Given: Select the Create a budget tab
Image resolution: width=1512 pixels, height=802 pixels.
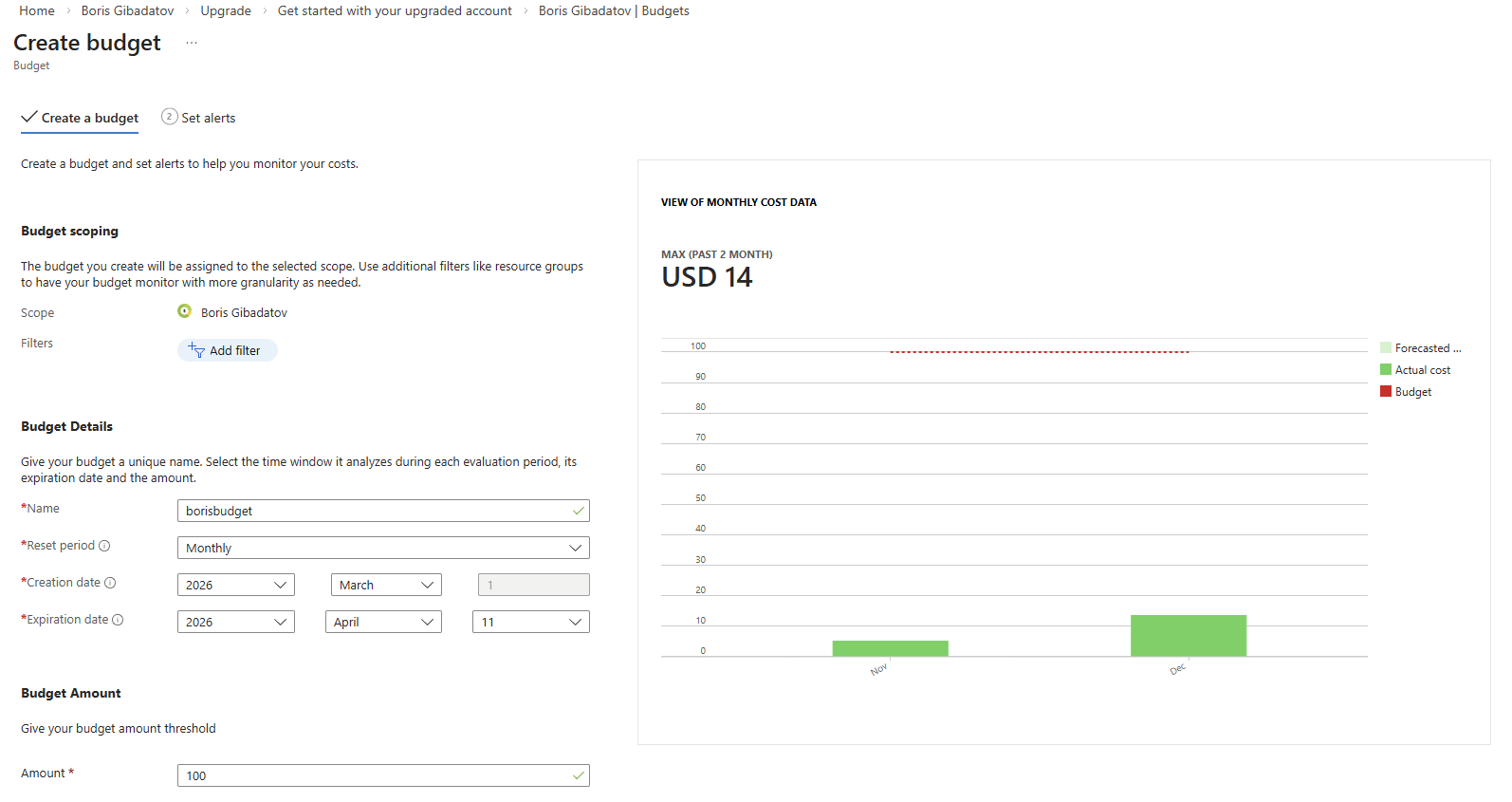Looking at the screenshot, I should tap(89, 118).
